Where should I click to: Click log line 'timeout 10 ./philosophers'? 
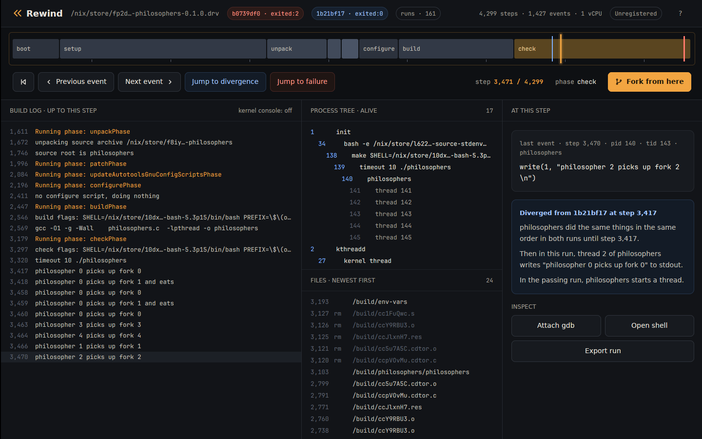click(x=151, y=260)
